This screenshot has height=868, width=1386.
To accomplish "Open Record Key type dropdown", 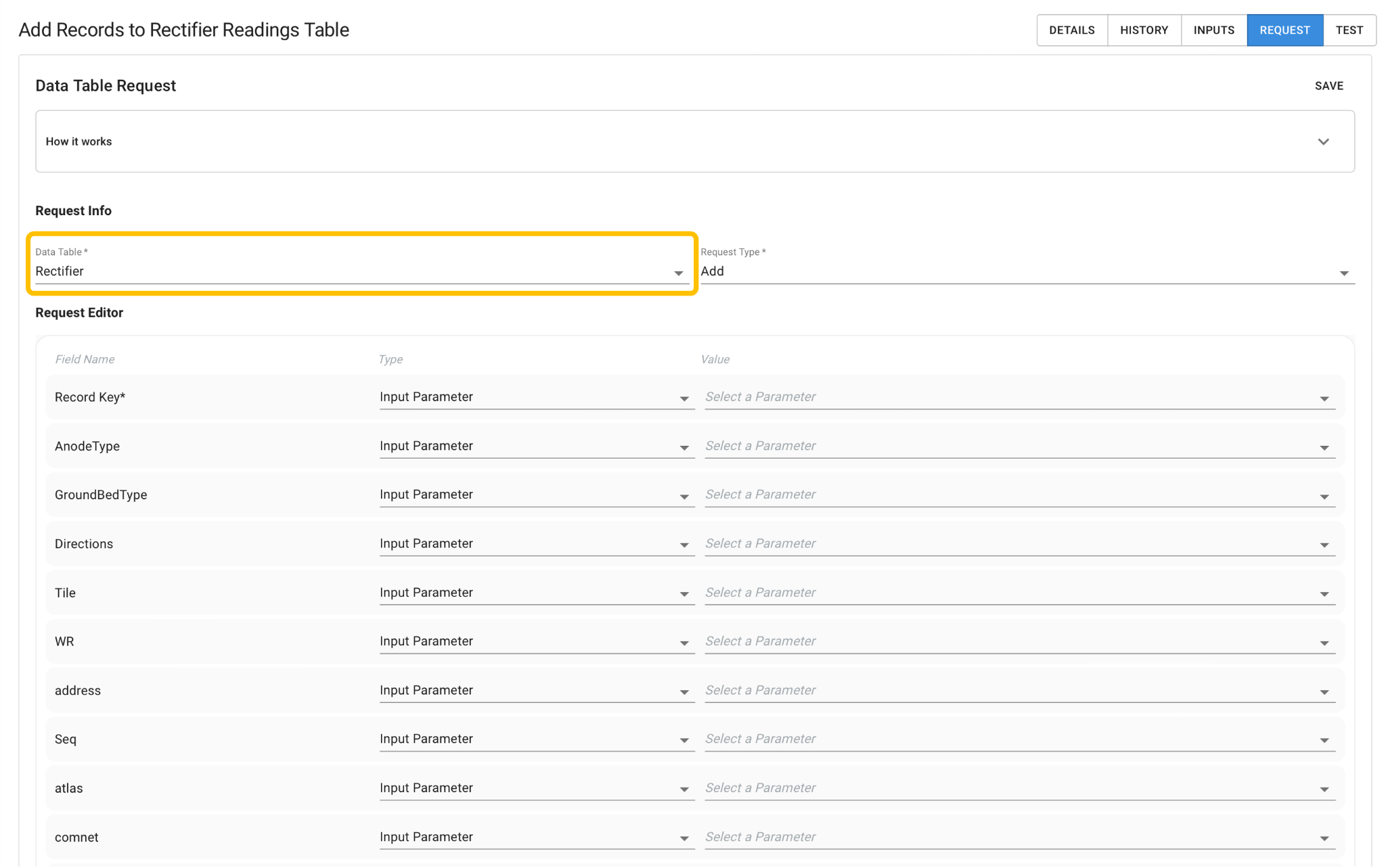I will (x=535, y=397).
